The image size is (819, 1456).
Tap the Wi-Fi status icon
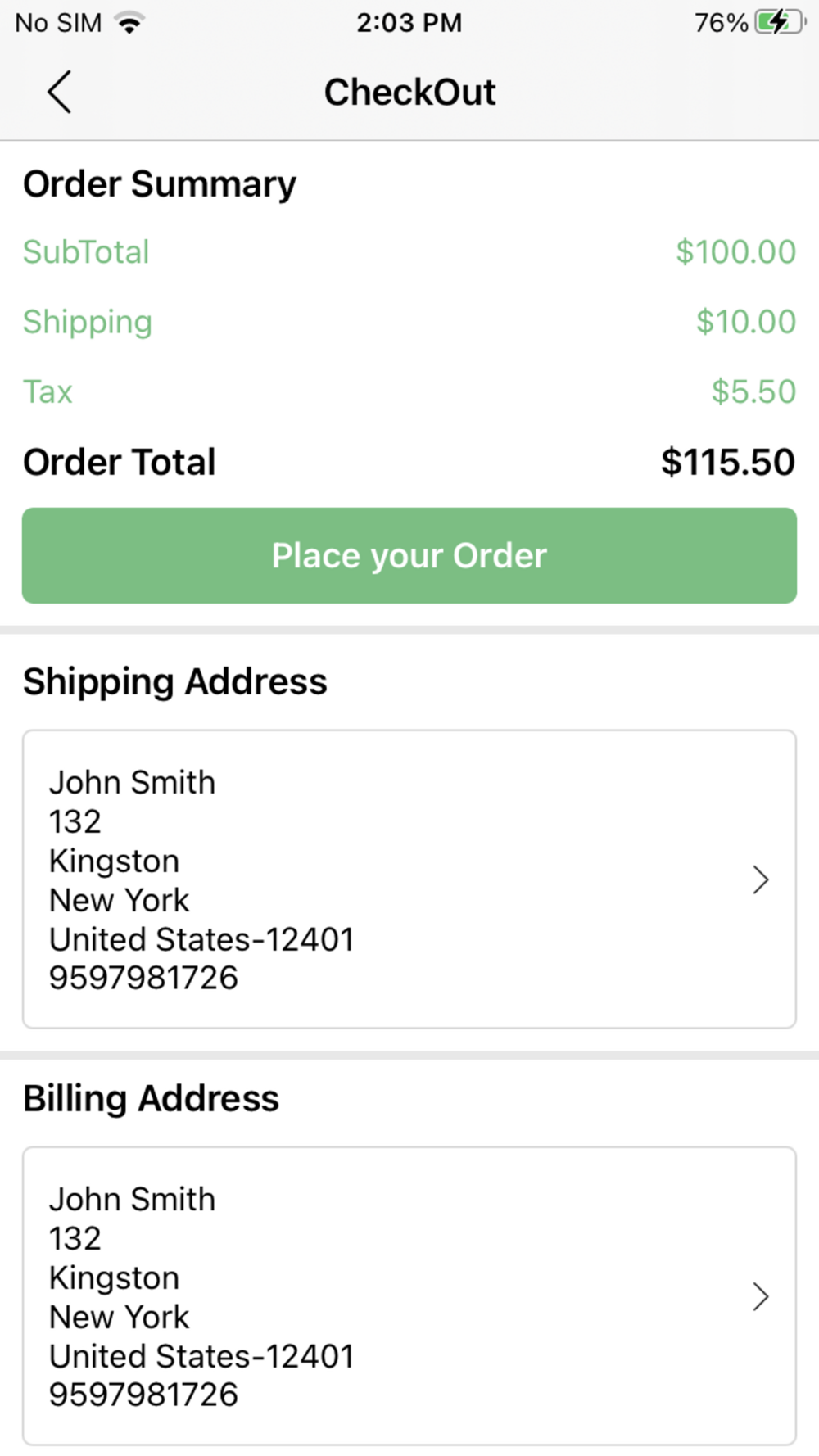pyautogui.click(x=130, y=23)
